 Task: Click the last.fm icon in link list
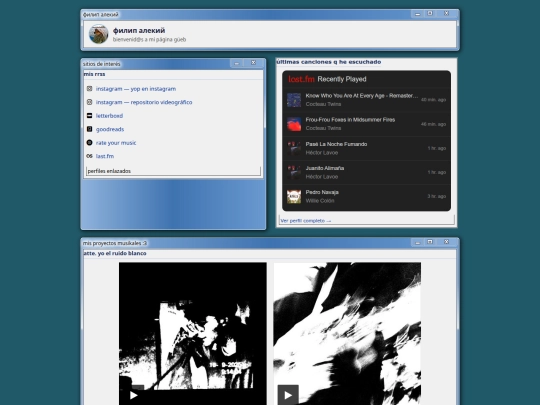coord(90,156)
